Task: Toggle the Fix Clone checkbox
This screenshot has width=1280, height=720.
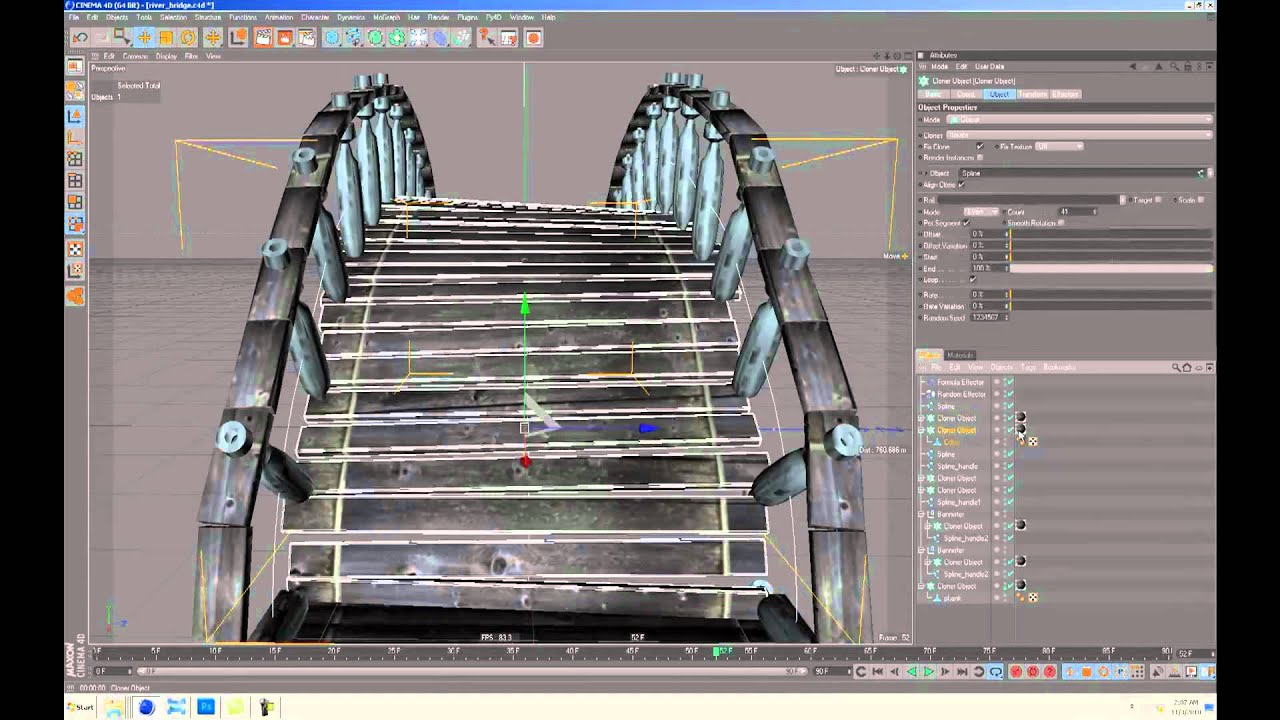Action: 980,146
